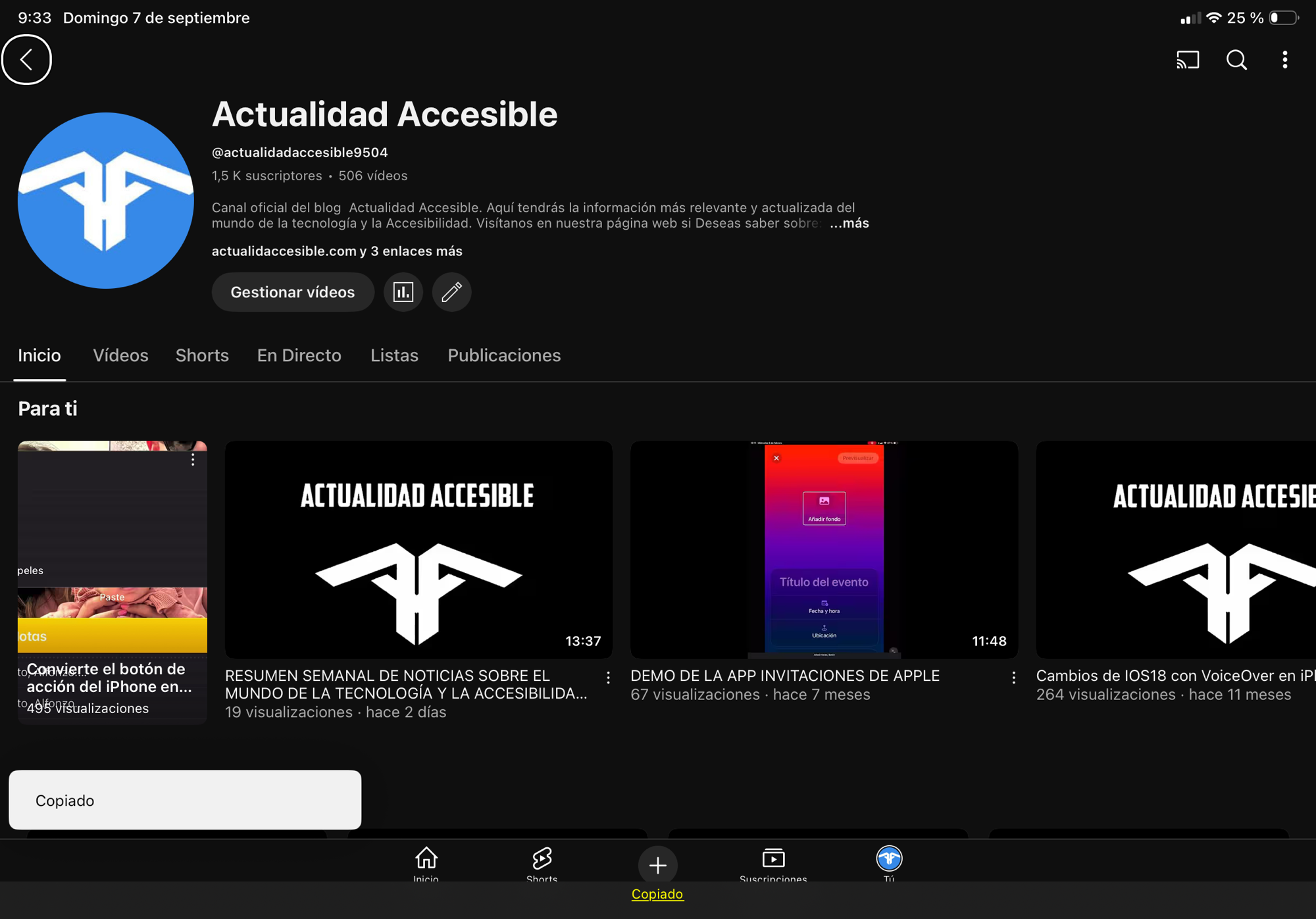
Task: Open actualidaccesible.com y 3 enlaces más link
Action: pyautogui.click(x=337, y=251)
